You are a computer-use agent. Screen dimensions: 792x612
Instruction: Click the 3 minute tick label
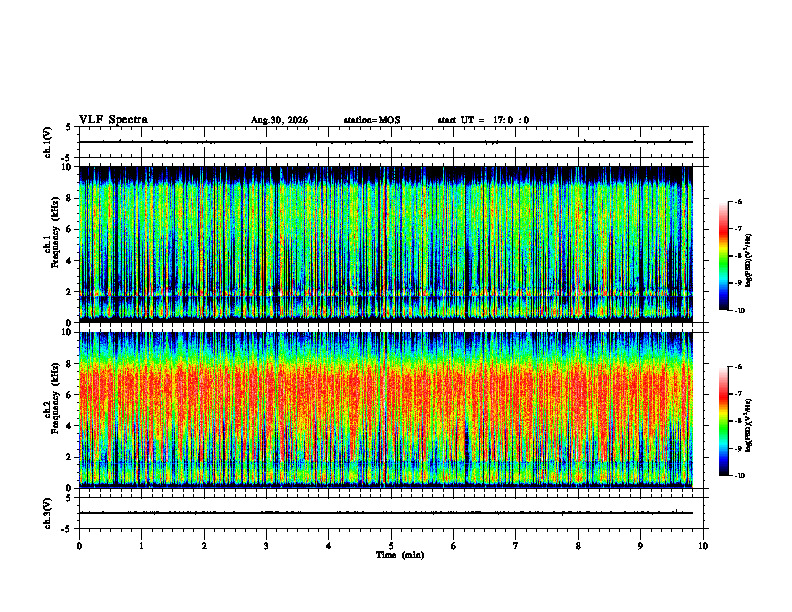266,546
